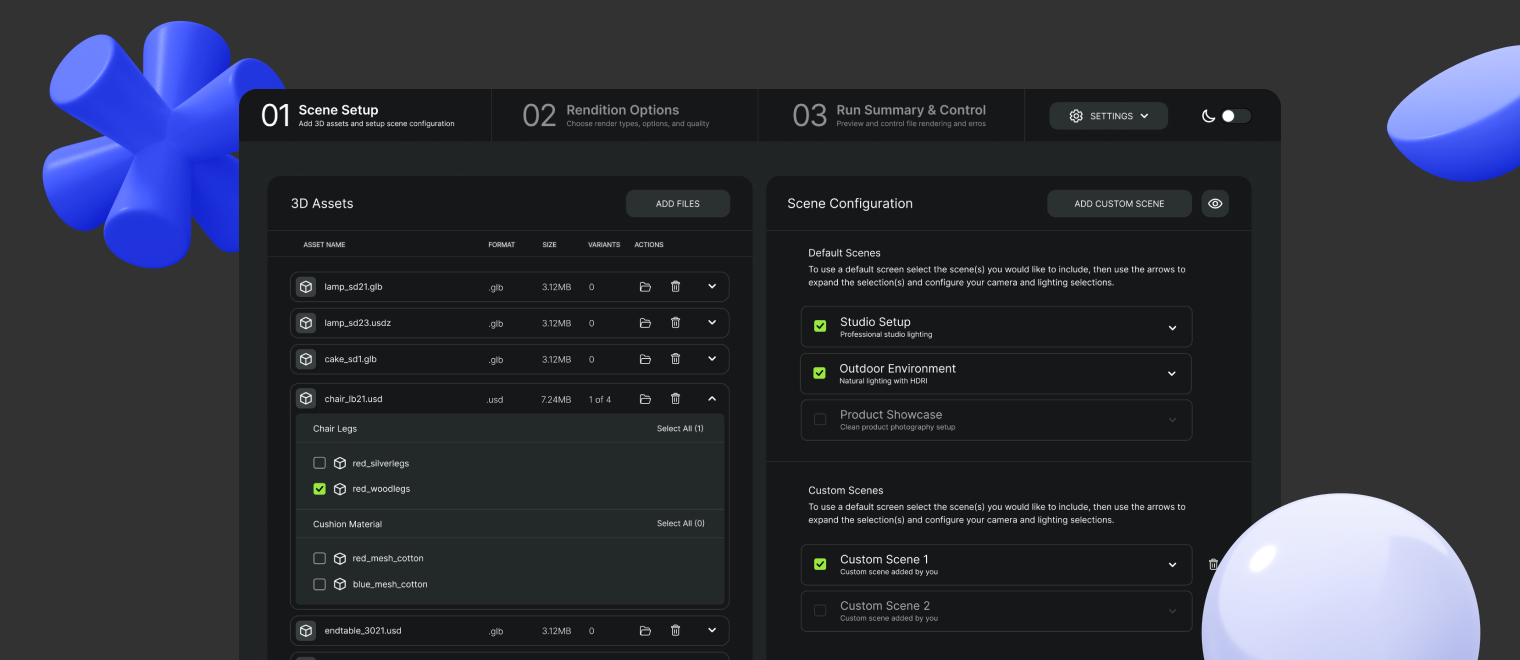Go to step 02 Rendition Options
The height and width of the screenshot is (660, 1520).
coord(622,116)
